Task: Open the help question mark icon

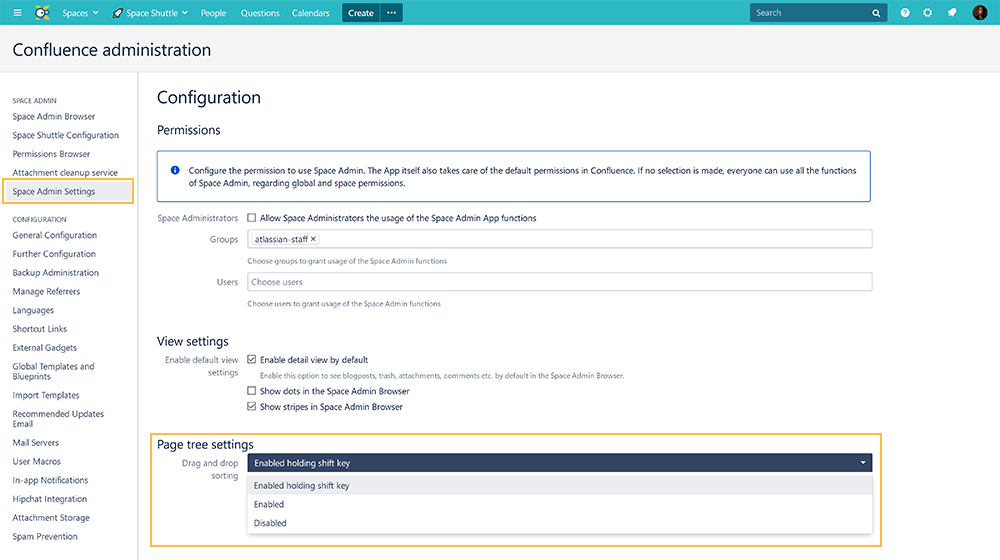Action: pos(905,13)
